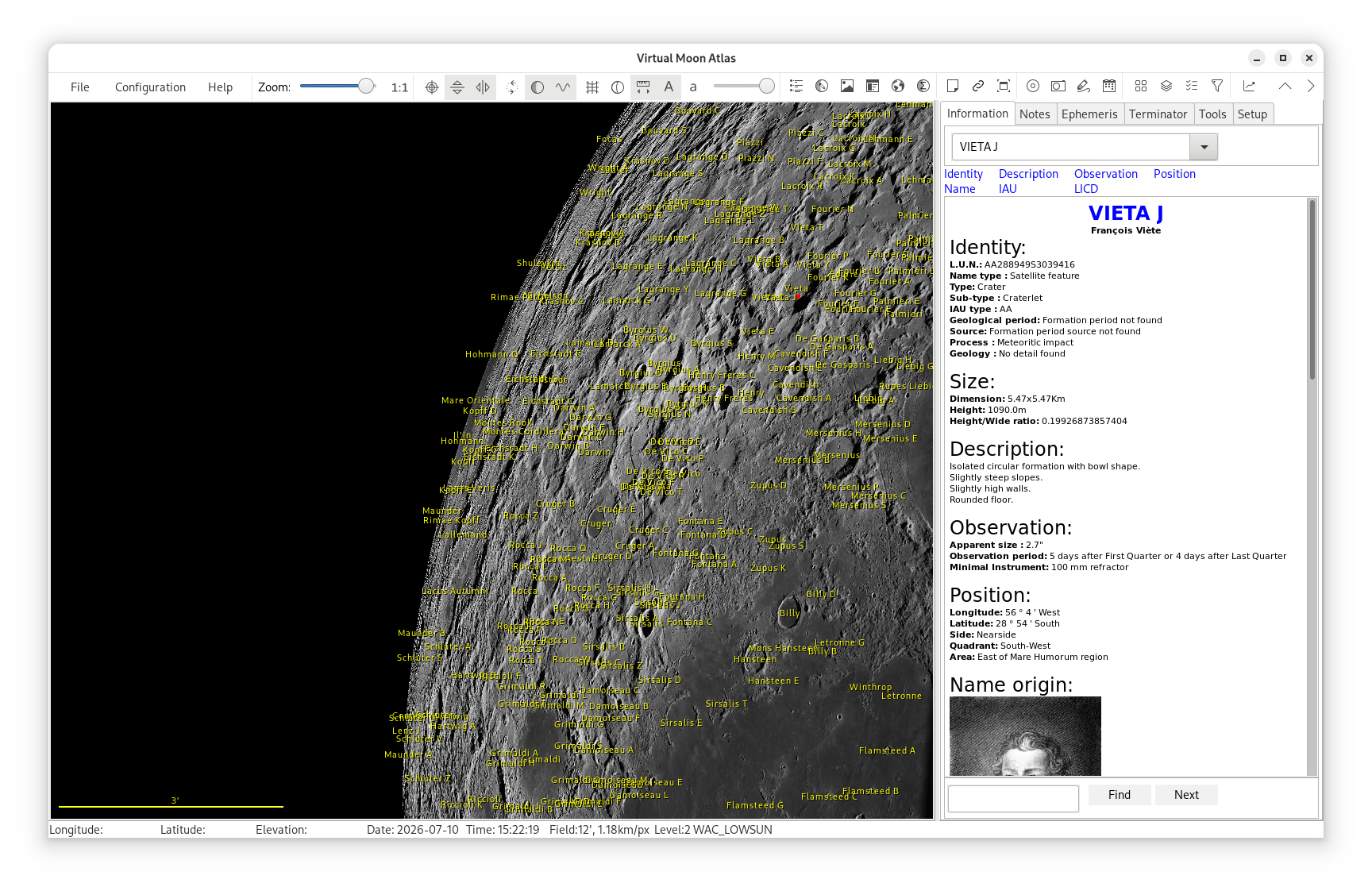Click the Winthrop label on the map

[x=870, y=687]
